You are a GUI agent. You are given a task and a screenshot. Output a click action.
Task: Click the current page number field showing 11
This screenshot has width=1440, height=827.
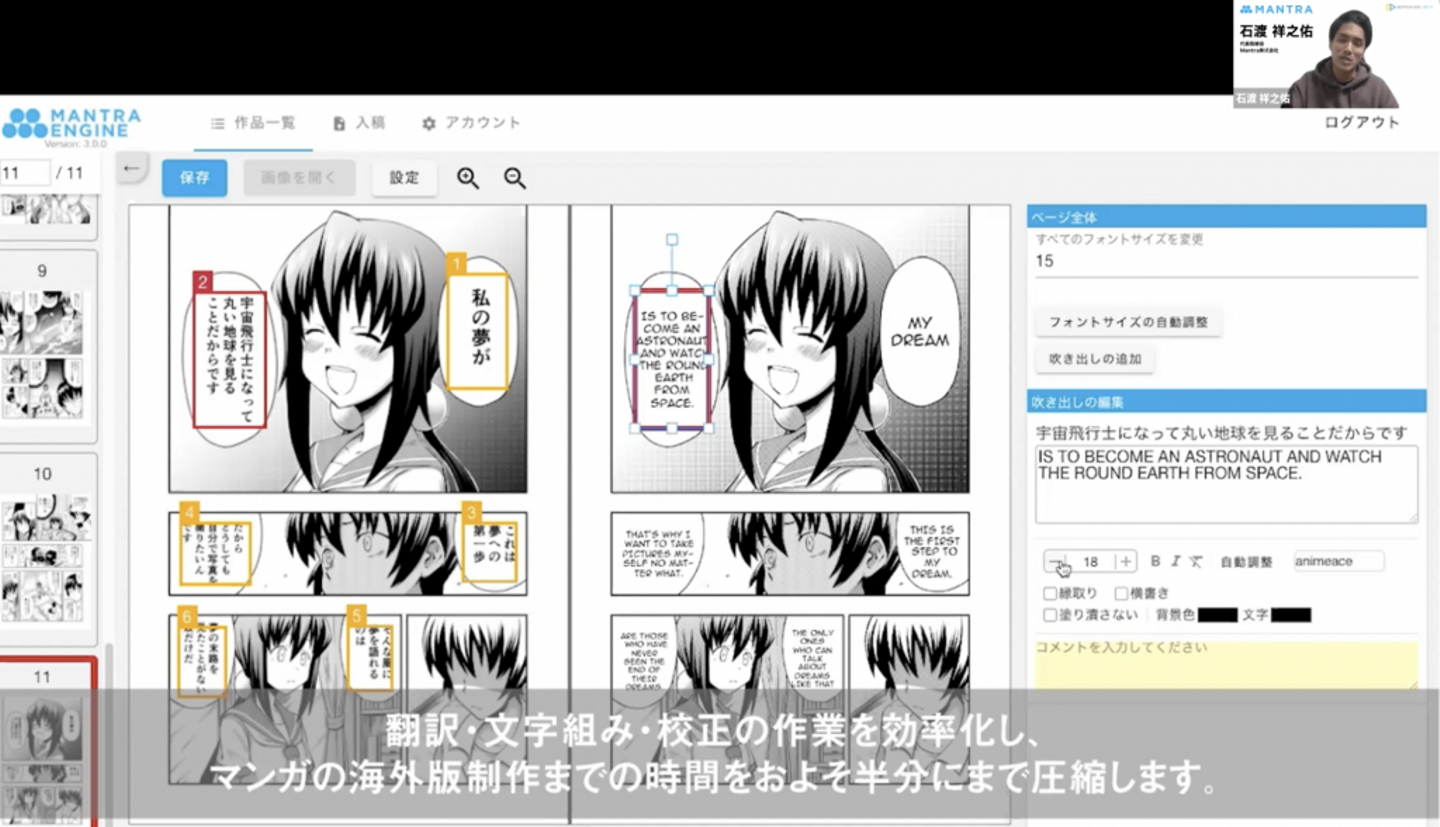point(25,172)
